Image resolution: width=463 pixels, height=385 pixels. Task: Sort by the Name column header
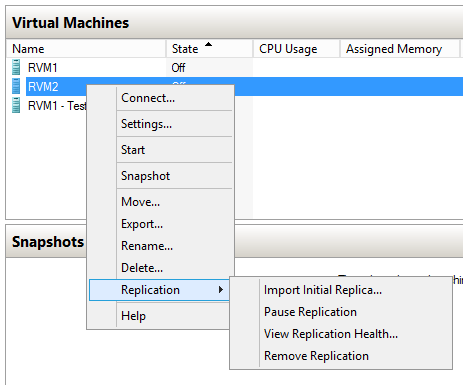tap(86, 49)
